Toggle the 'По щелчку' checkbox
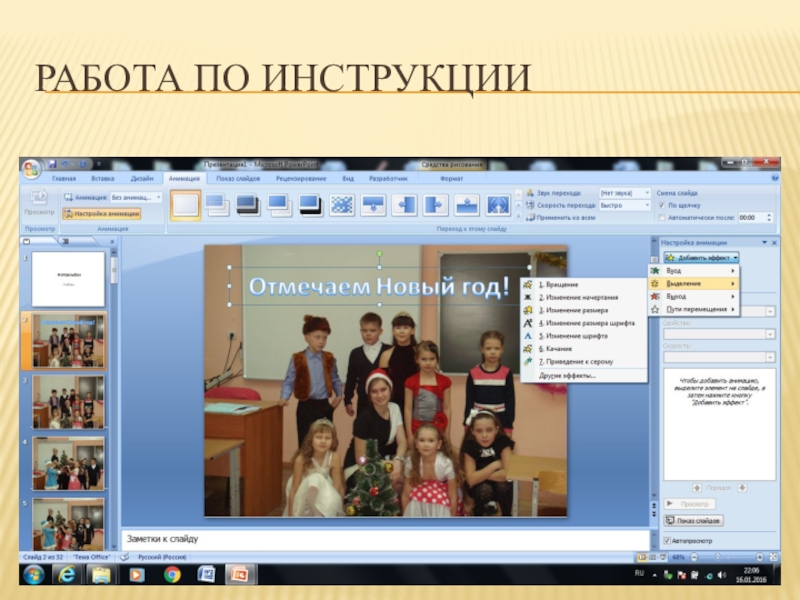The image size is (800, 600). tap(662, 205)
